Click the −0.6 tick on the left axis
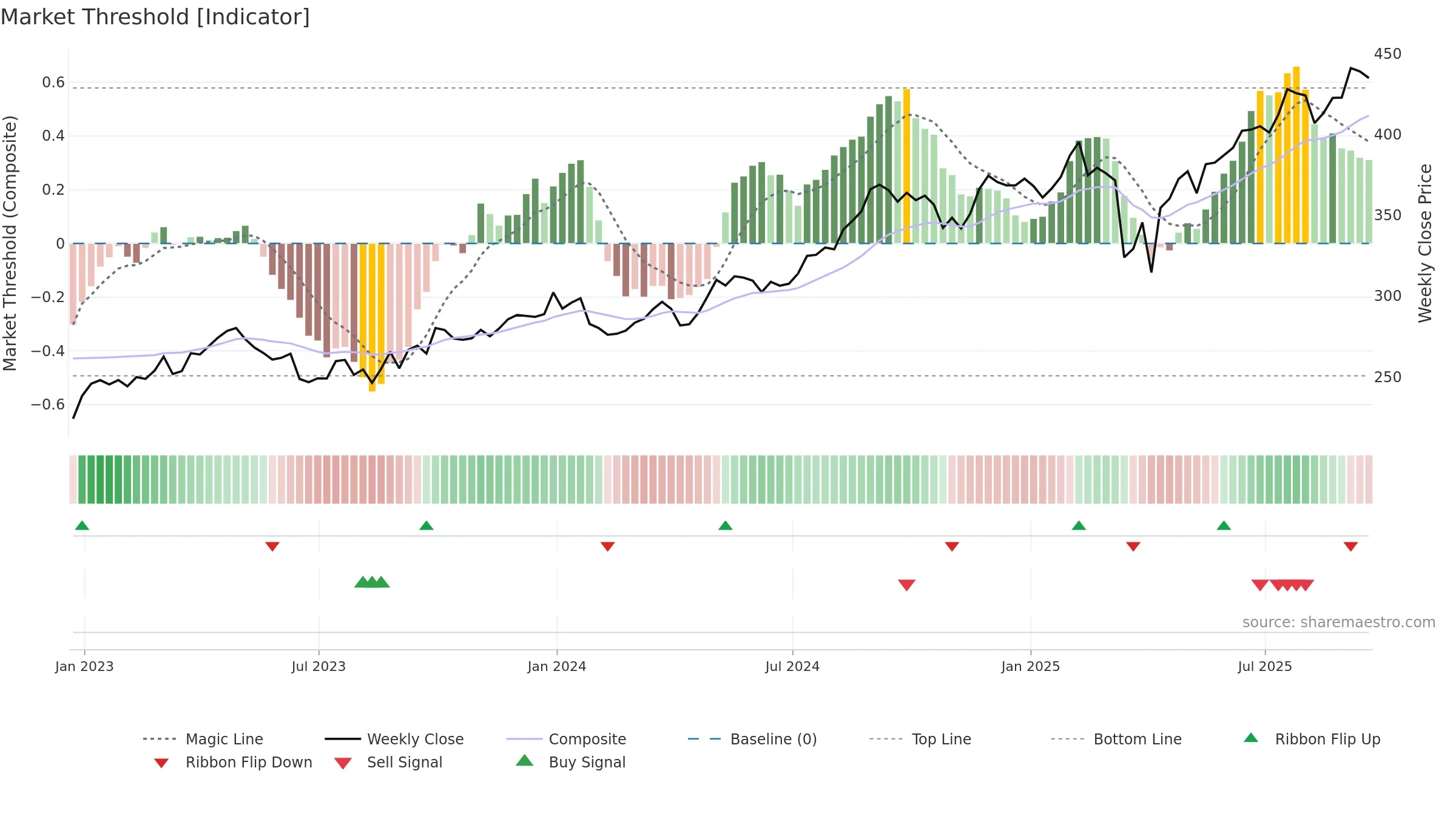This screenshot has width=1456, height=819. [48, 405]
